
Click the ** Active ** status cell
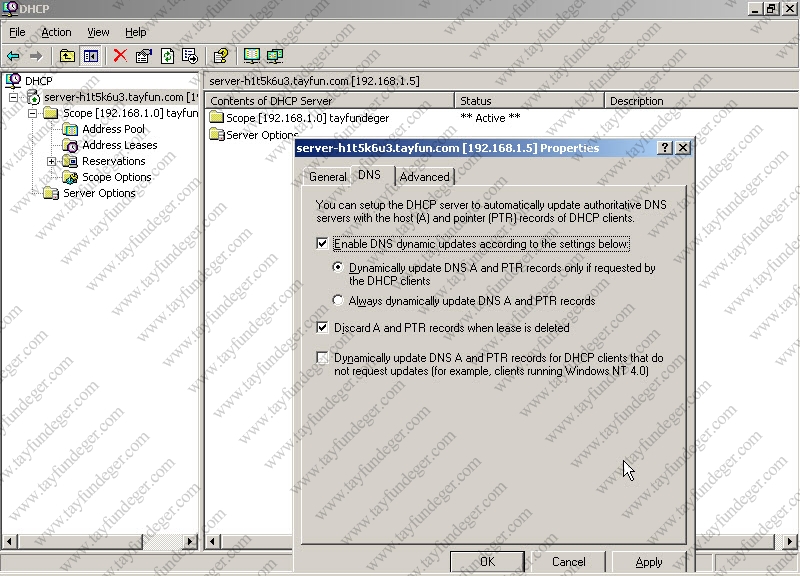[x=490, y=118]
